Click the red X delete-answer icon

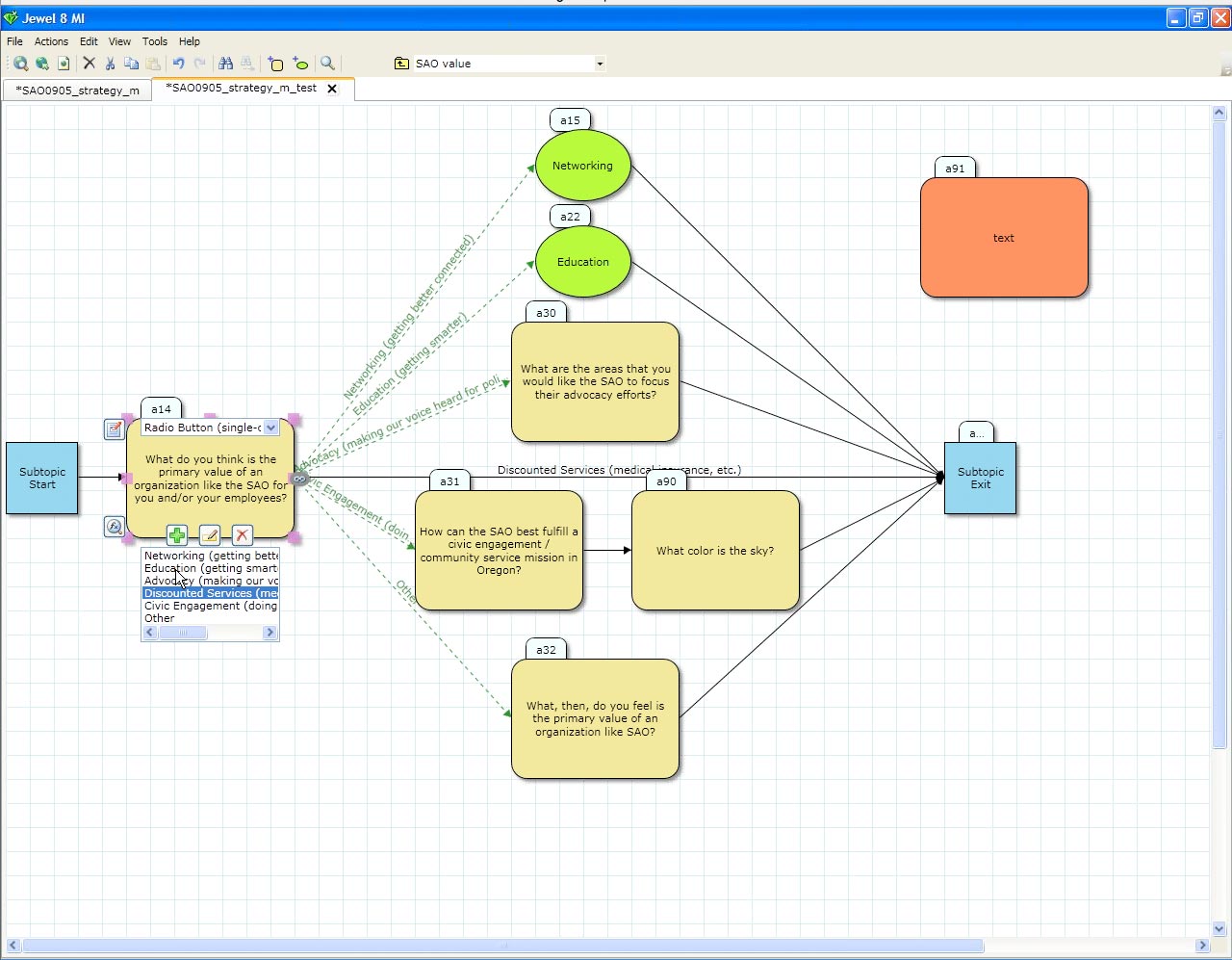click(242, 535)
